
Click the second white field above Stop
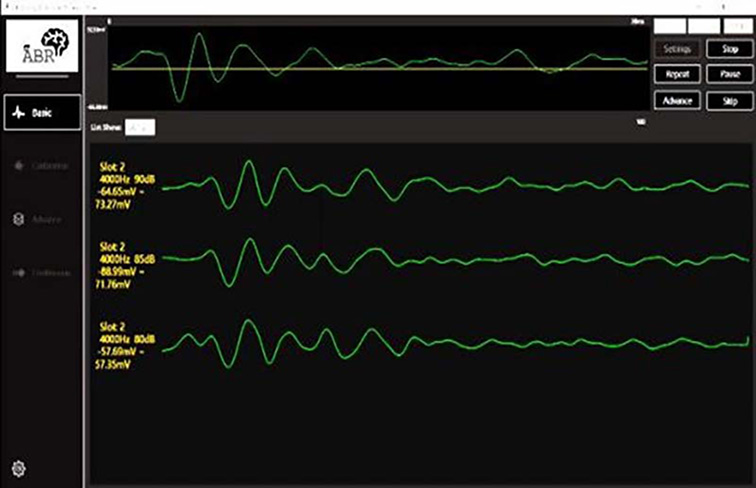pos(702,24)
